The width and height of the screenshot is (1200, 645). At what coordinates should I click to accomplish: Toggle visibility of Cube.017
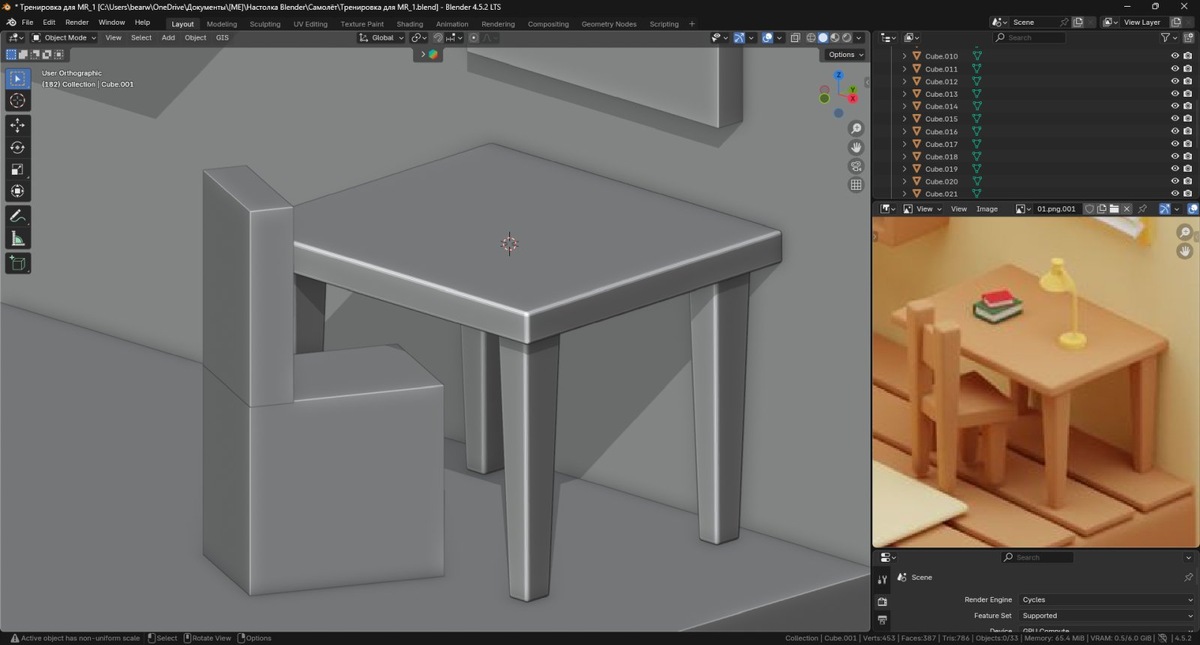(1175, 144)
